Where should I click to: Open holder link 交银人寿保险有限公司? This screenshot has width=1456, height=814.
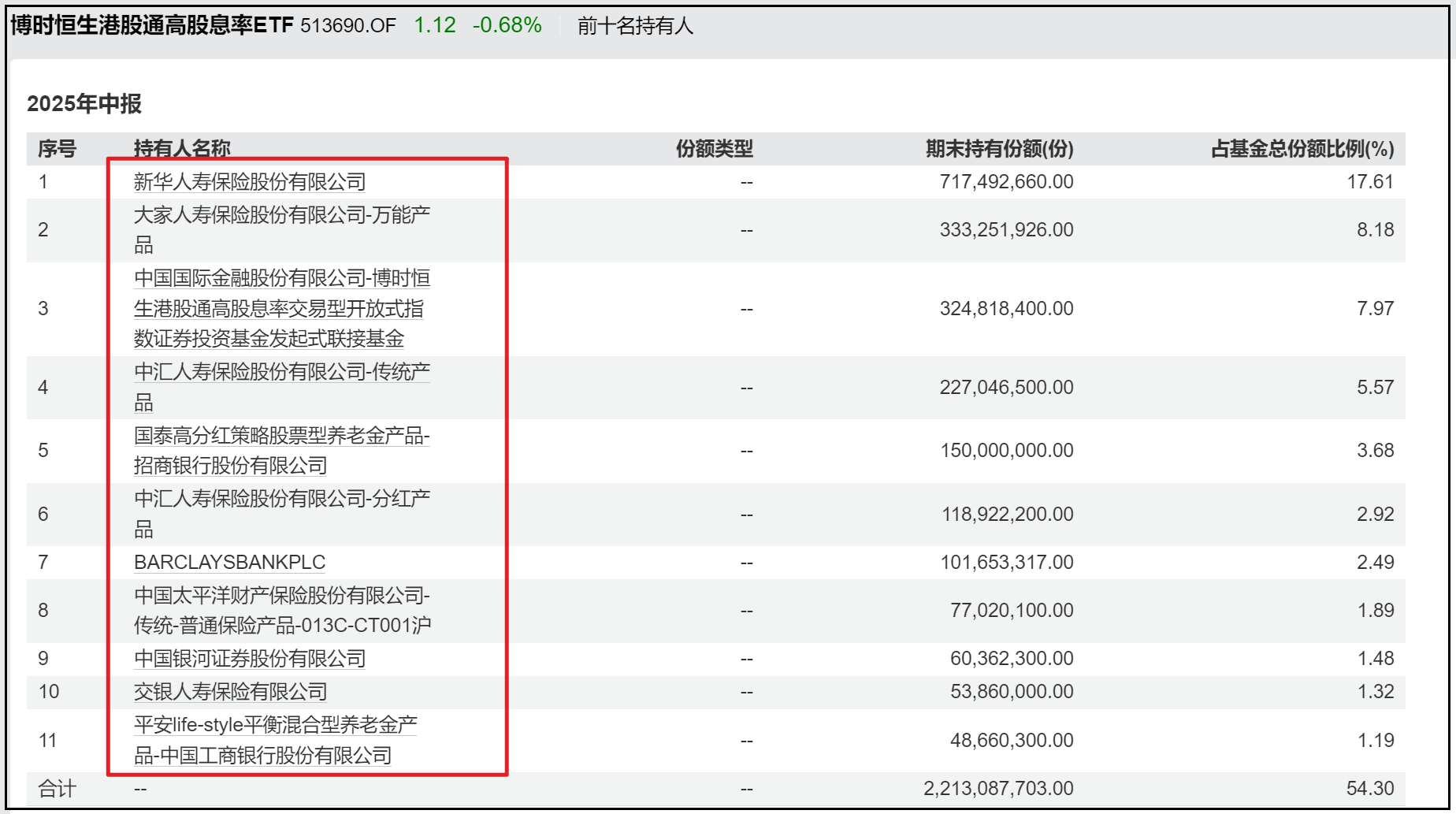tap(230, 691)
